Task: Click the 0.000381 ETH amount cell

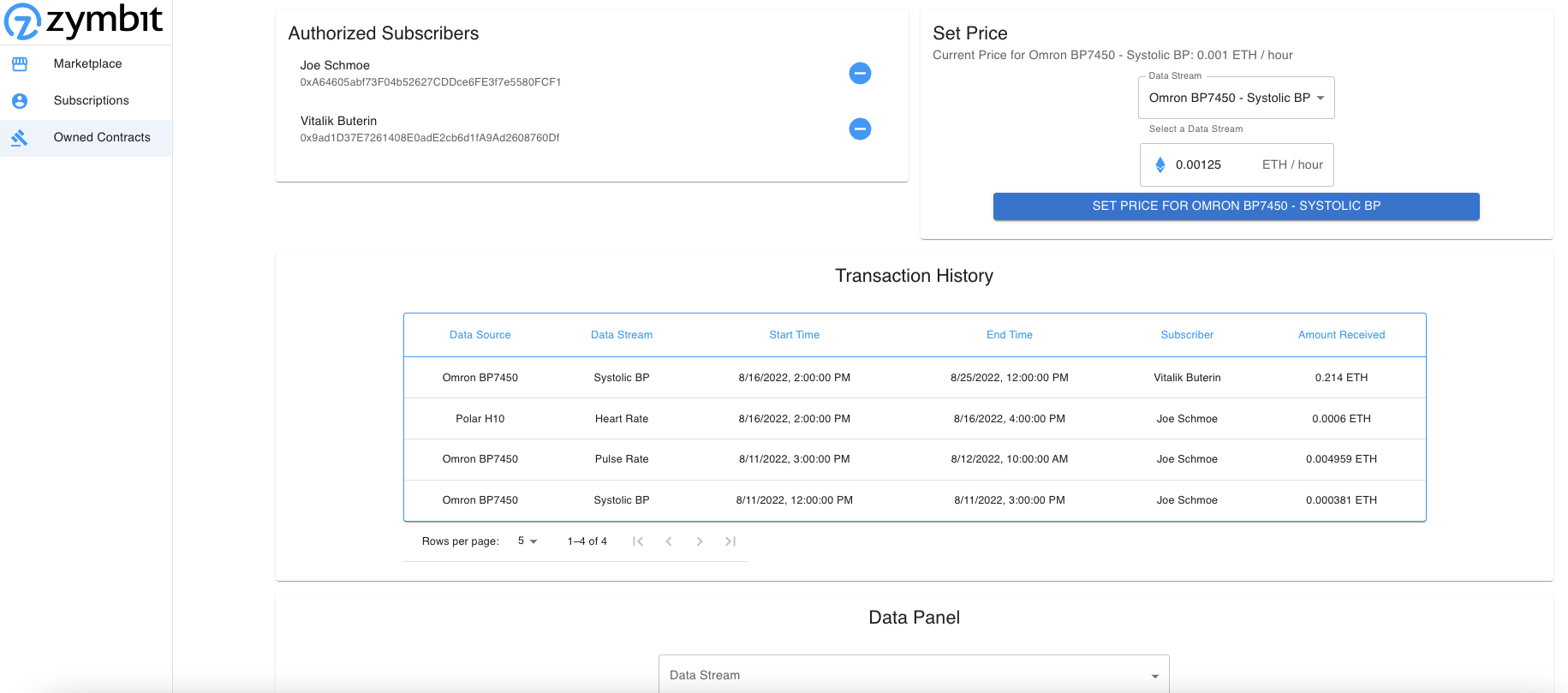Action: click(x=1341, y=500)
